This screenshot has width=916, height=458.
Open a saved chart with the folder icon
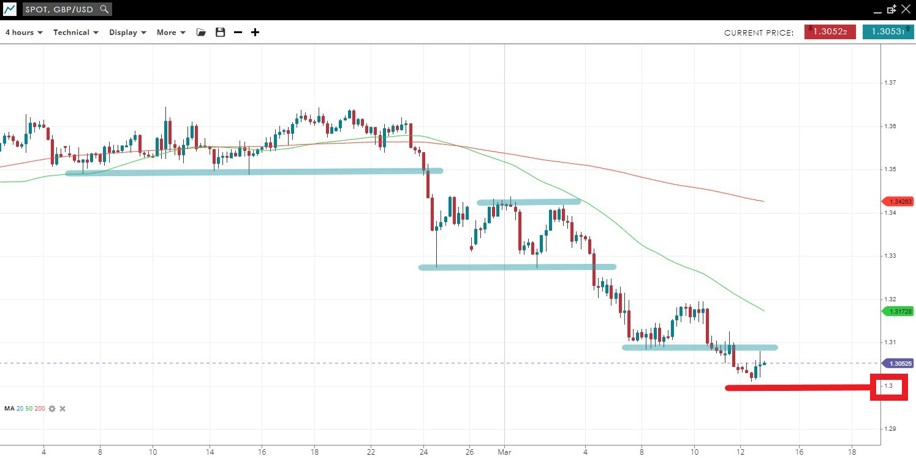click(x=201, y=32)
